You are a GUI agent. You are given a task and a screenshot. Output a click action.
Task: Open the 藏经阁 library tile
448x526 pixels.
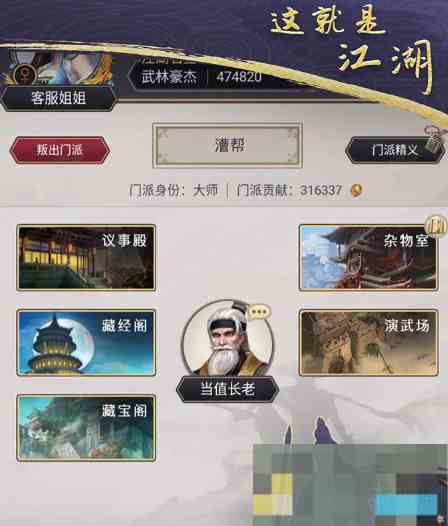click(x=86, y=342)
